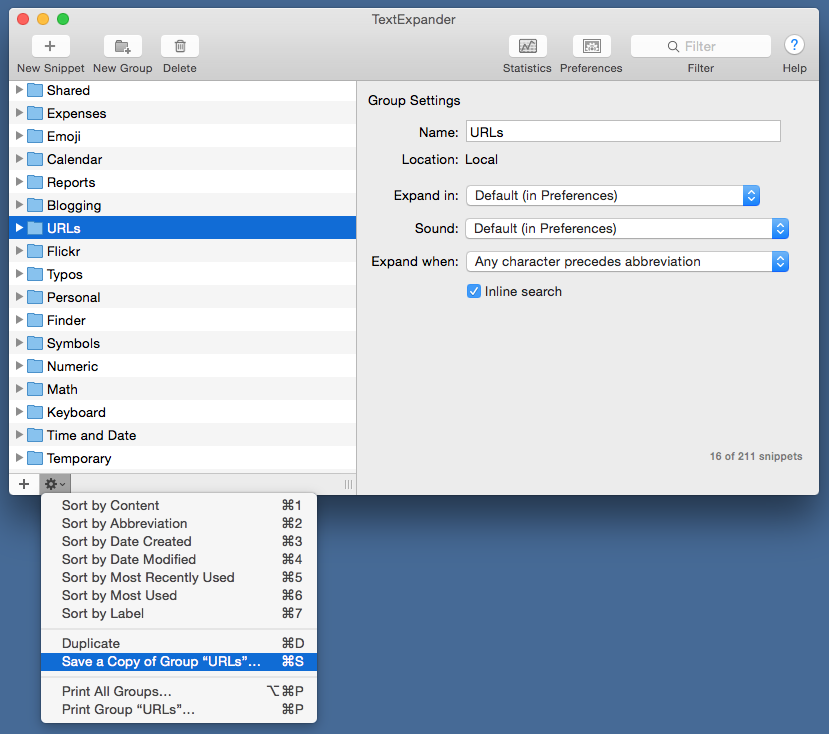The width and height of the screenshot is (829, 734).
Task: Click the group Name text field
Action: click(x=622, y=132)
